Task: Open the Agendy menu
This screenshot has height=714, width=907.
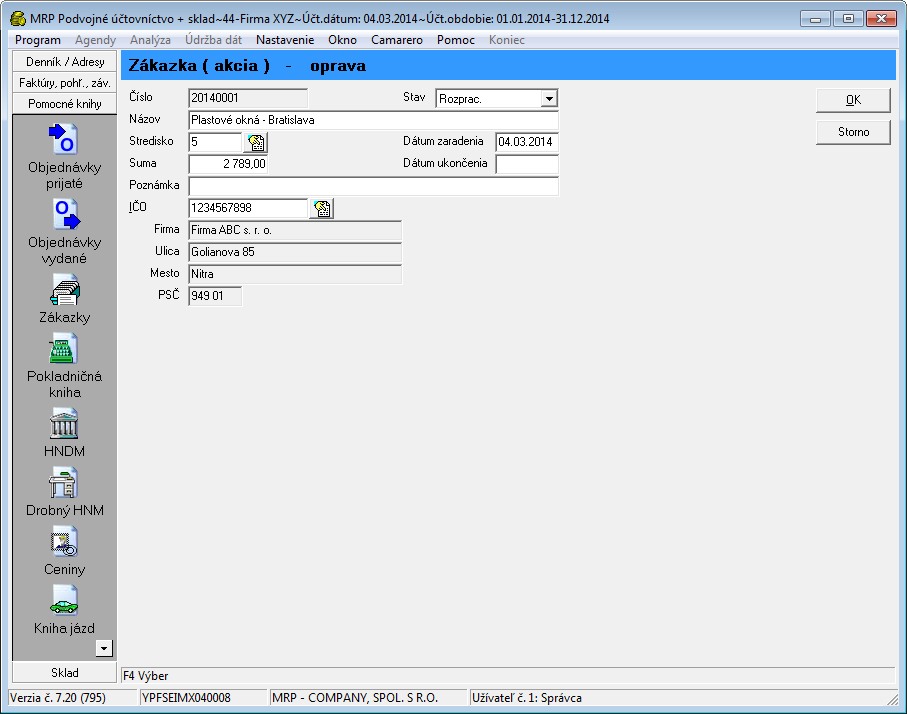Action: coord(95,40)
